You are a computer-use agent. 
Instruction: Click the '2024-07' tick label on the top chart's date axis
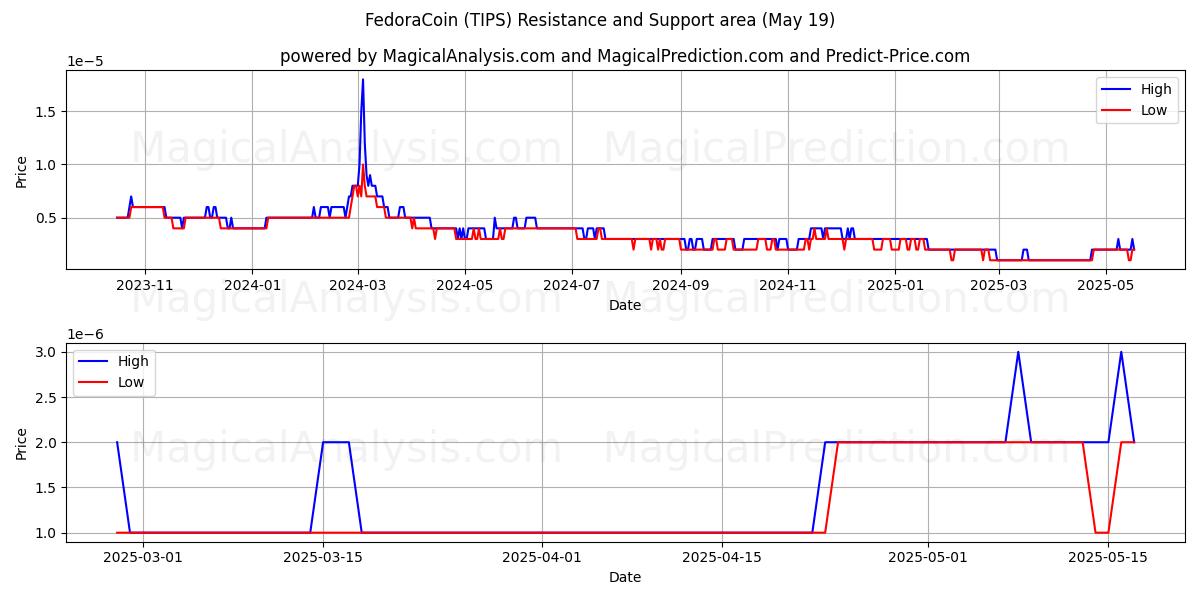[572, 285]
